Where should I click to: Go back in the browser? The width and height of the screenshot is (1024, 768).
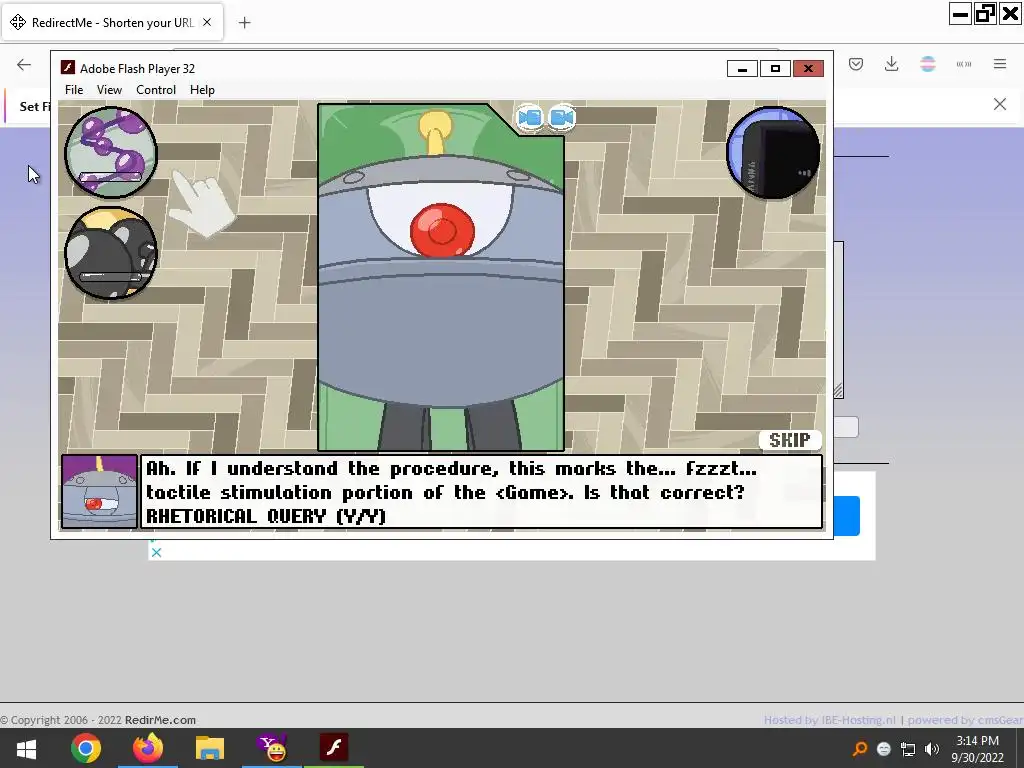(24, 64)
